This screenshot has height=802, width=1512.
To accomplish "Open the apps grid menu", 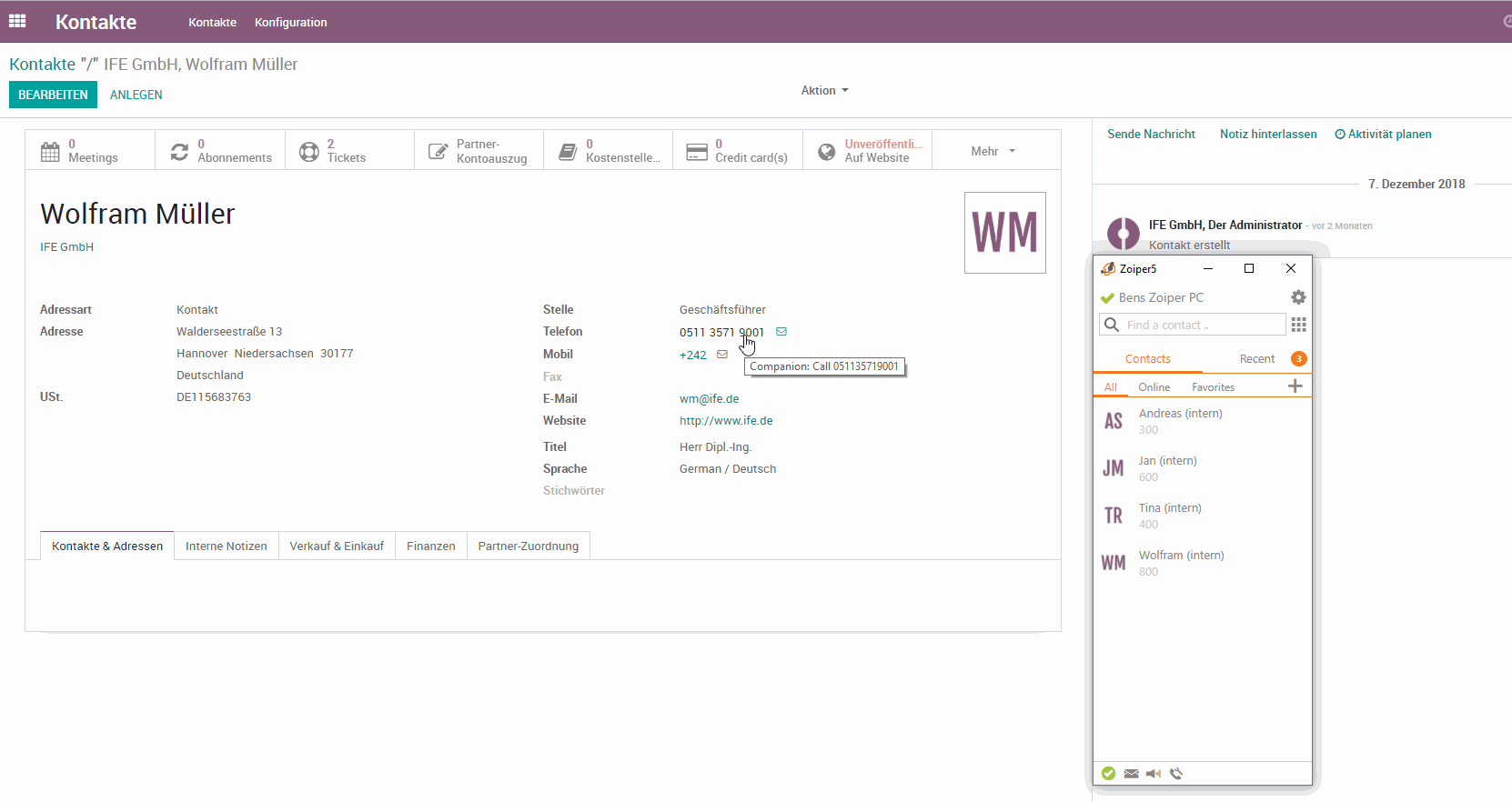I will coord(17,21).
